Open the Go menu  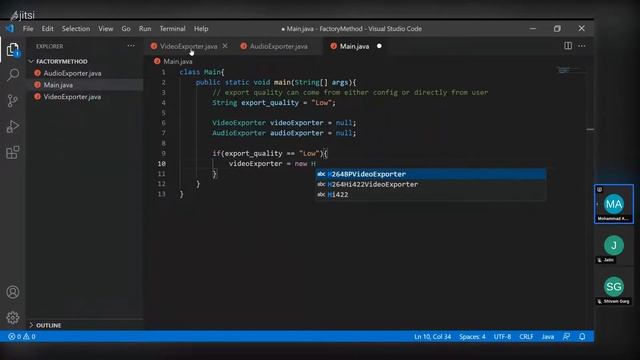(x=126, y=29)
